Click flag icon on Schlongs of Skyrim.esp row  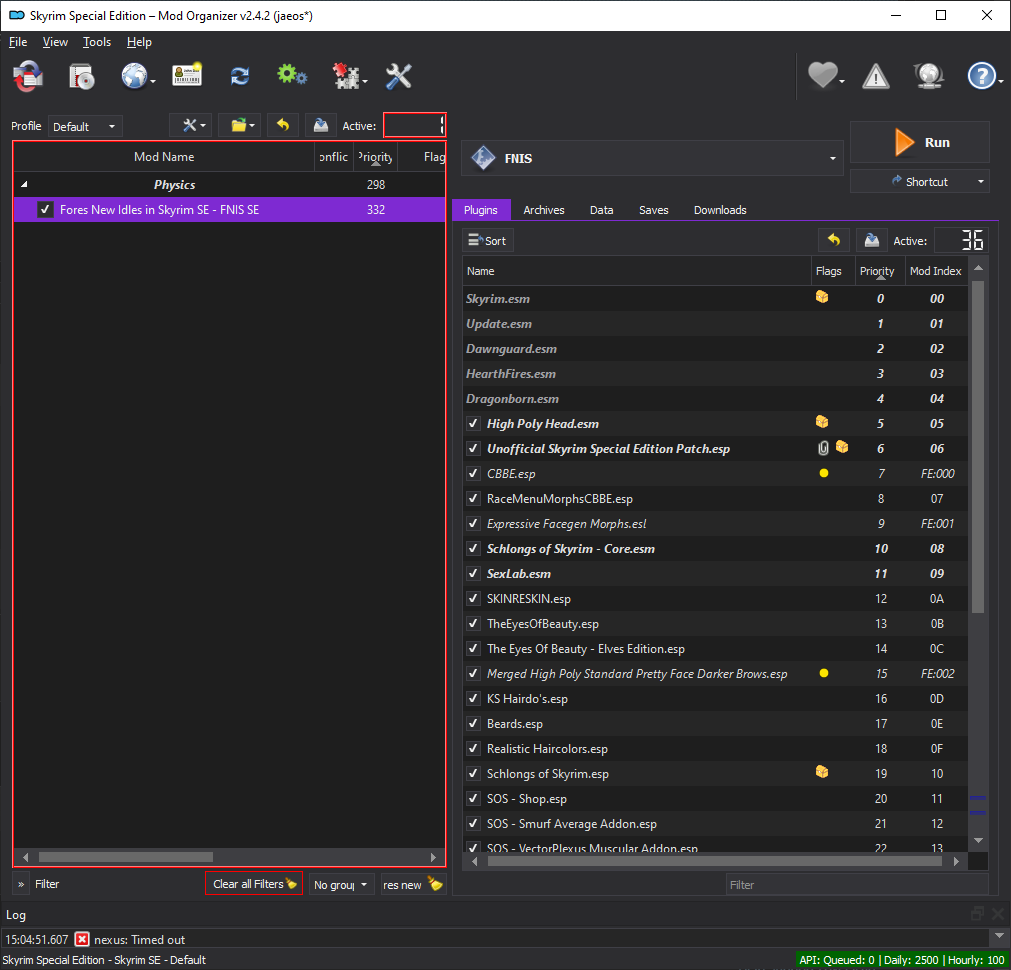822,772
